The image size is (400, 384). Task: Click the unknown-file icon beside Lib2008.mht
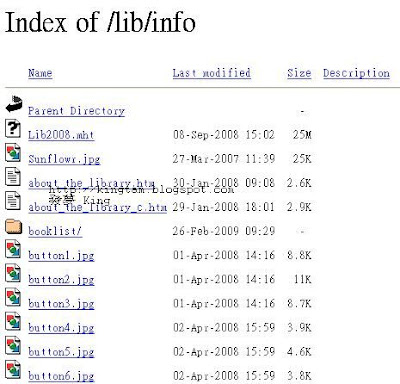point(13,129)
